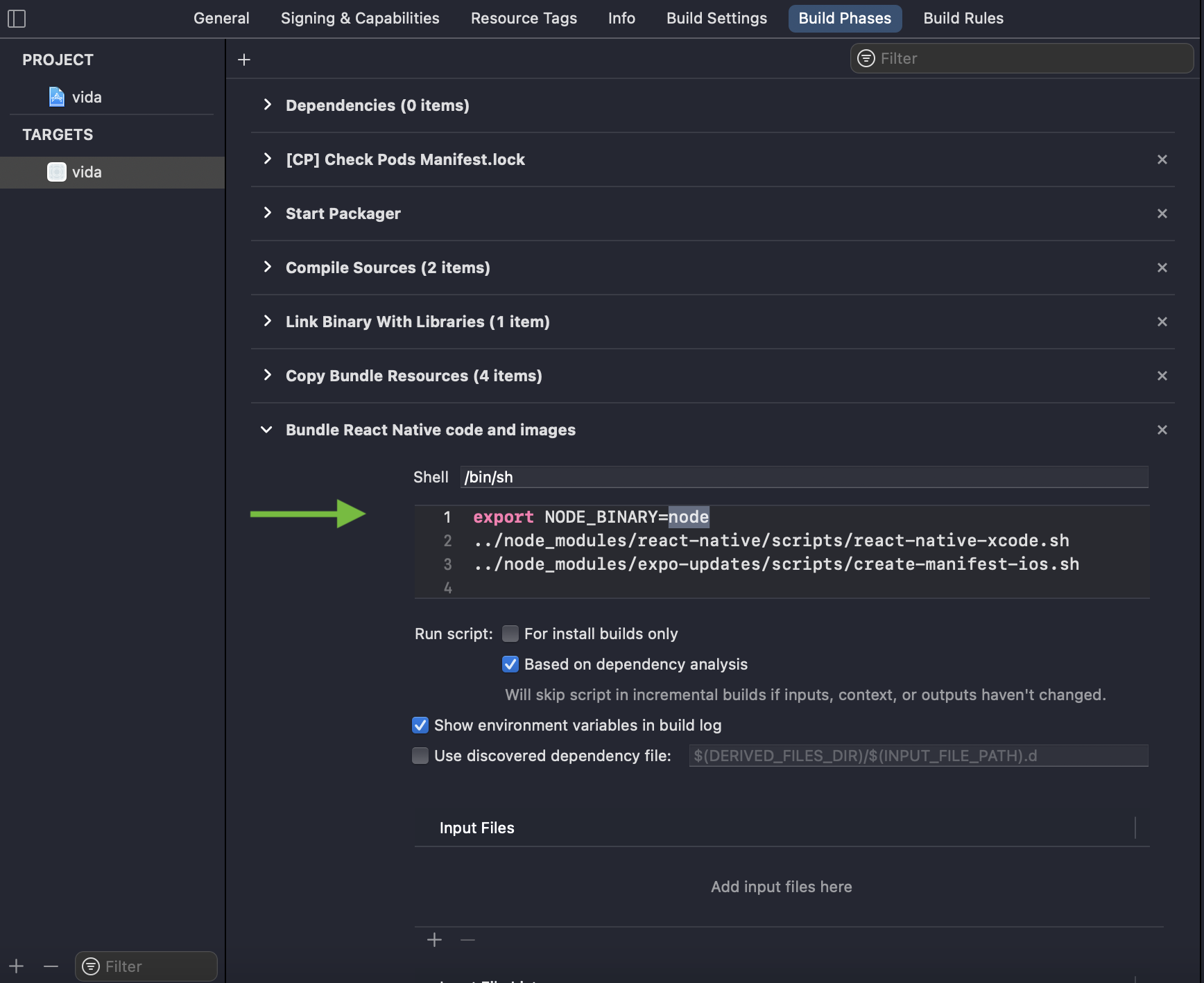1204x983 pixels.
Task: Click script line 1 with export NODE_BINARY
Action: [x=591, y=517]
